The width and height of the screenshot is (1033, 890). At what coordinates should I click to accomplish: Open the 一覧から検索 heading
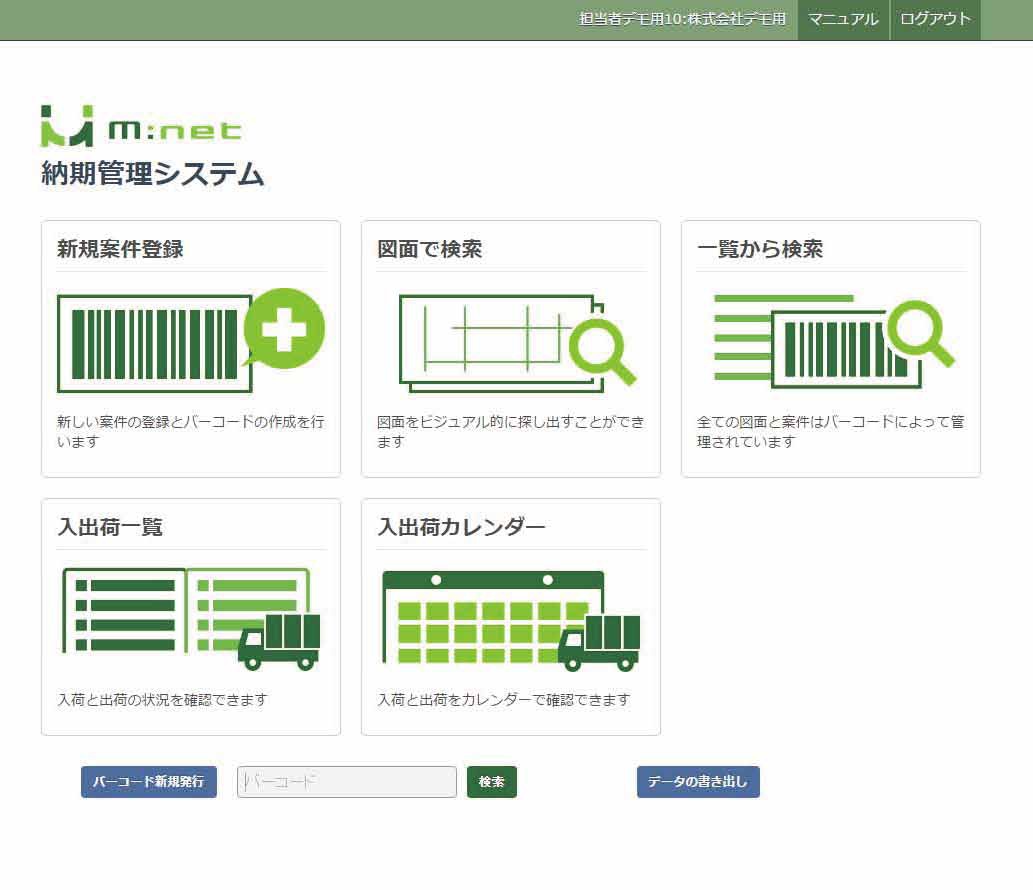click(760, 249)
